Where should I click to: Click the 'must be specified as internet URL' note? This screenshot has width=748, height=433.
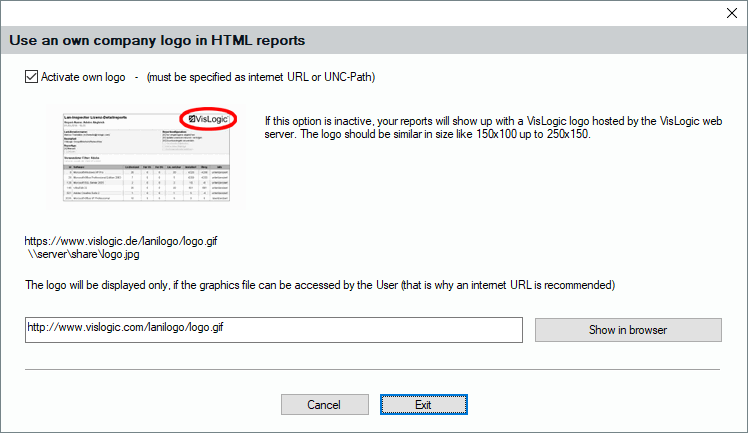[260, 76]
